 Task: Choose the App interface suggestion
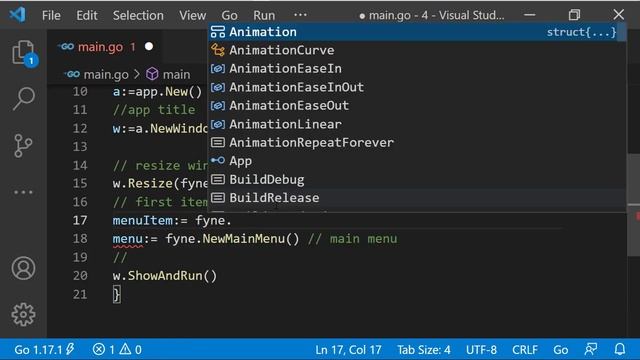(417, 161)
